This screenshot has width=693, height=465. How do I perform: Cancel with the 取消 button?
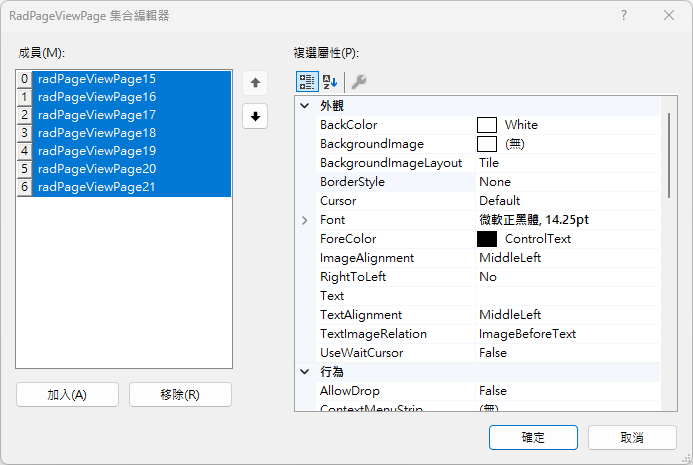click(632, 438)
